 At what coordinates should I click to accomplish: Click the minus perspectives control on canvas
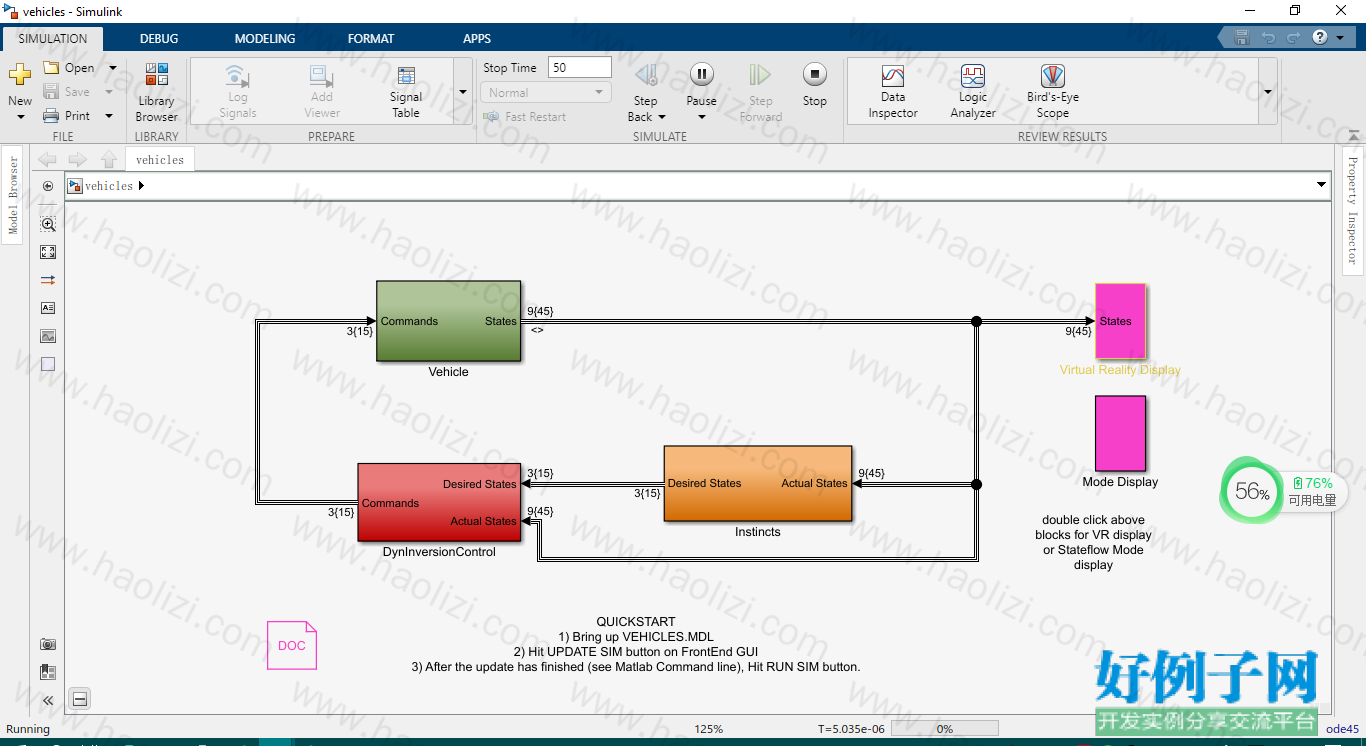coord(80,699)
